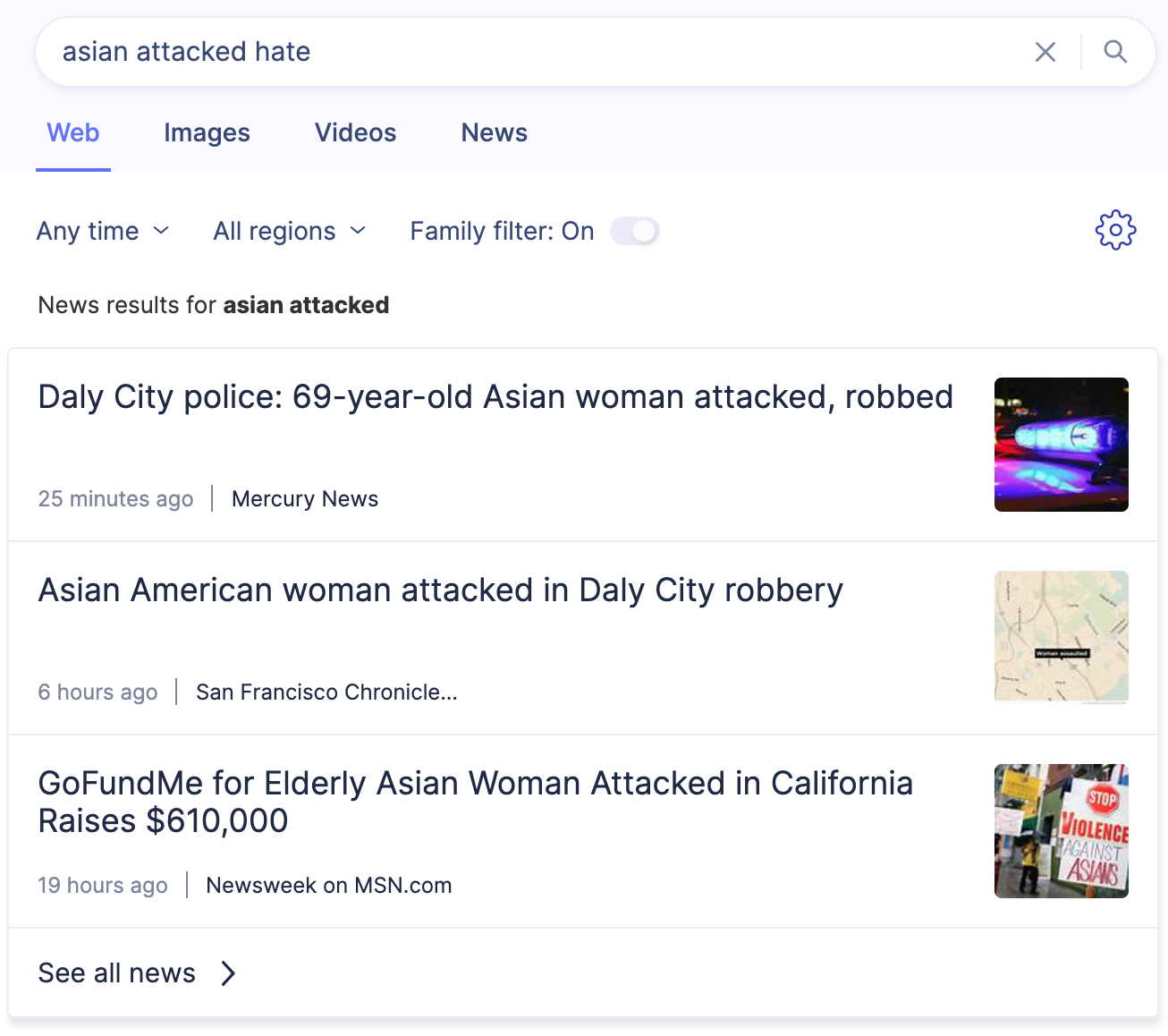The width and height of the screenshot is (1168, 1036).
Task: Click the Stop Violence protest sign thumbnail
Action: (x=1061, y=831)
